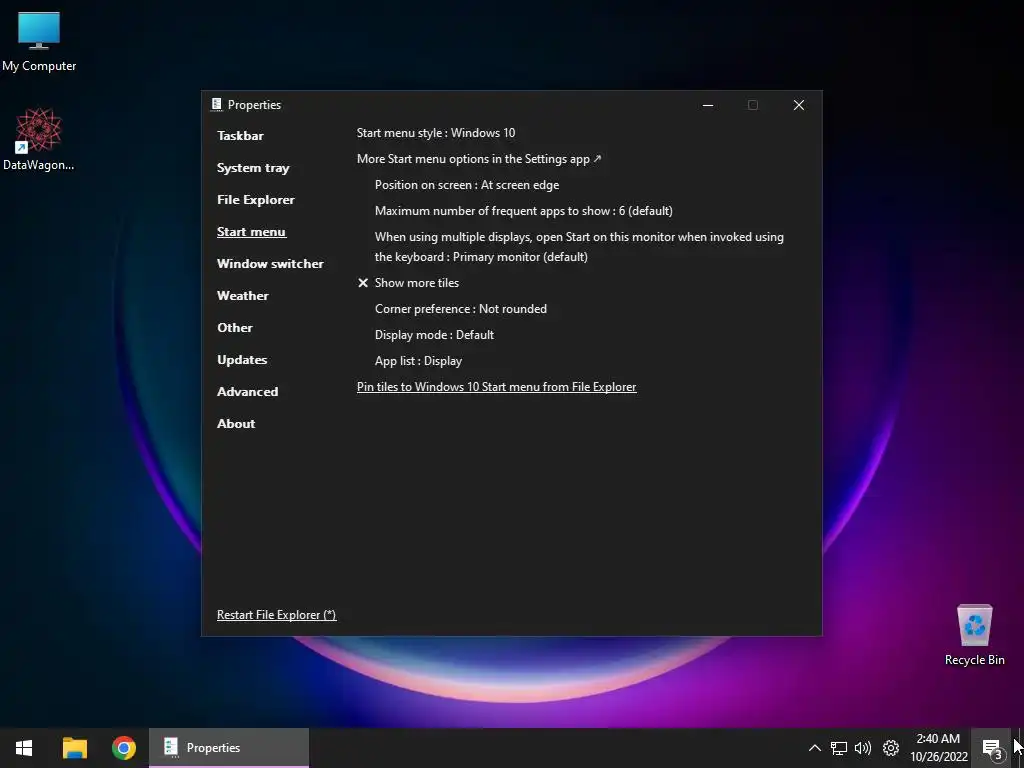Open Pin tiles to Windows 10 Start menu link

pyautogui.click(x=496, y=387)
